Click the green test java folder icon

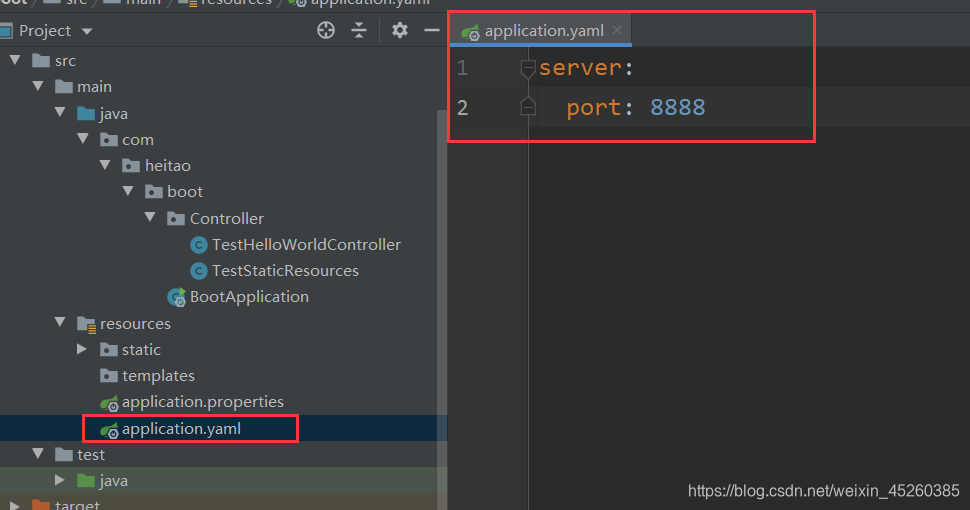[86, 481]
